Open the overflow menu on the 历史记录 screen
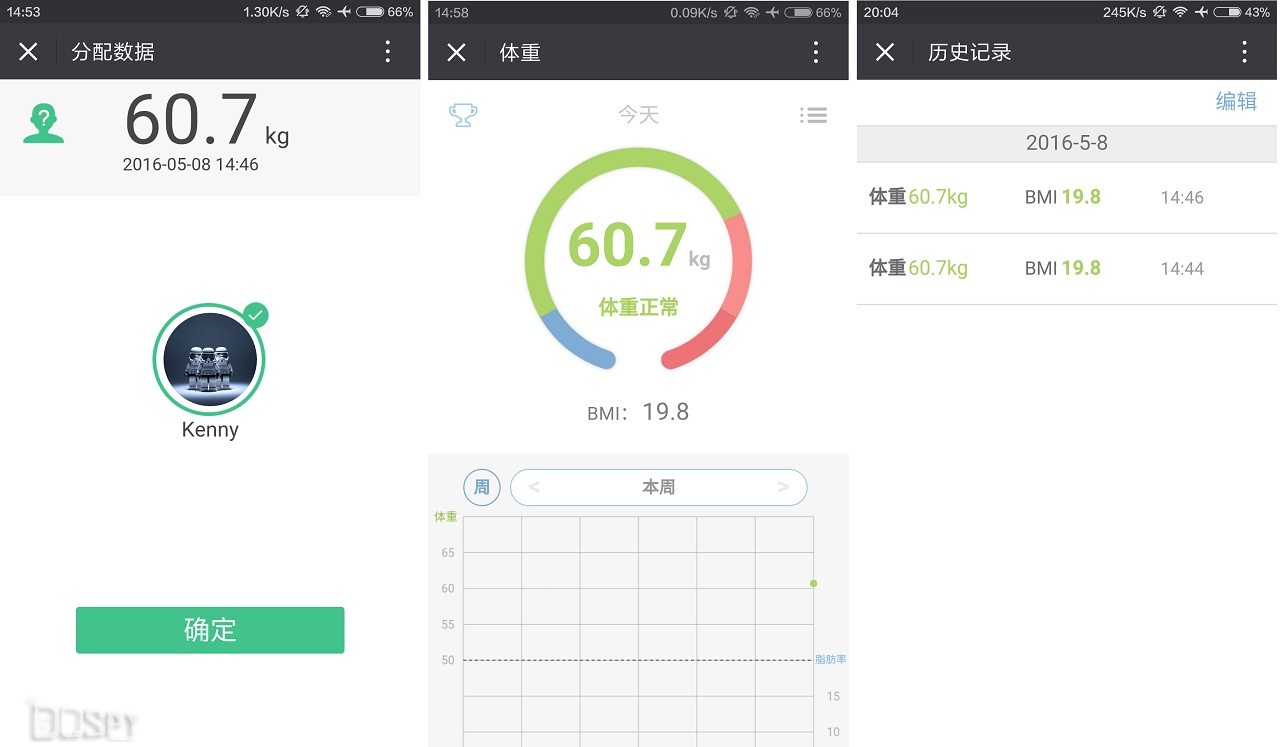 [1245, 51]
